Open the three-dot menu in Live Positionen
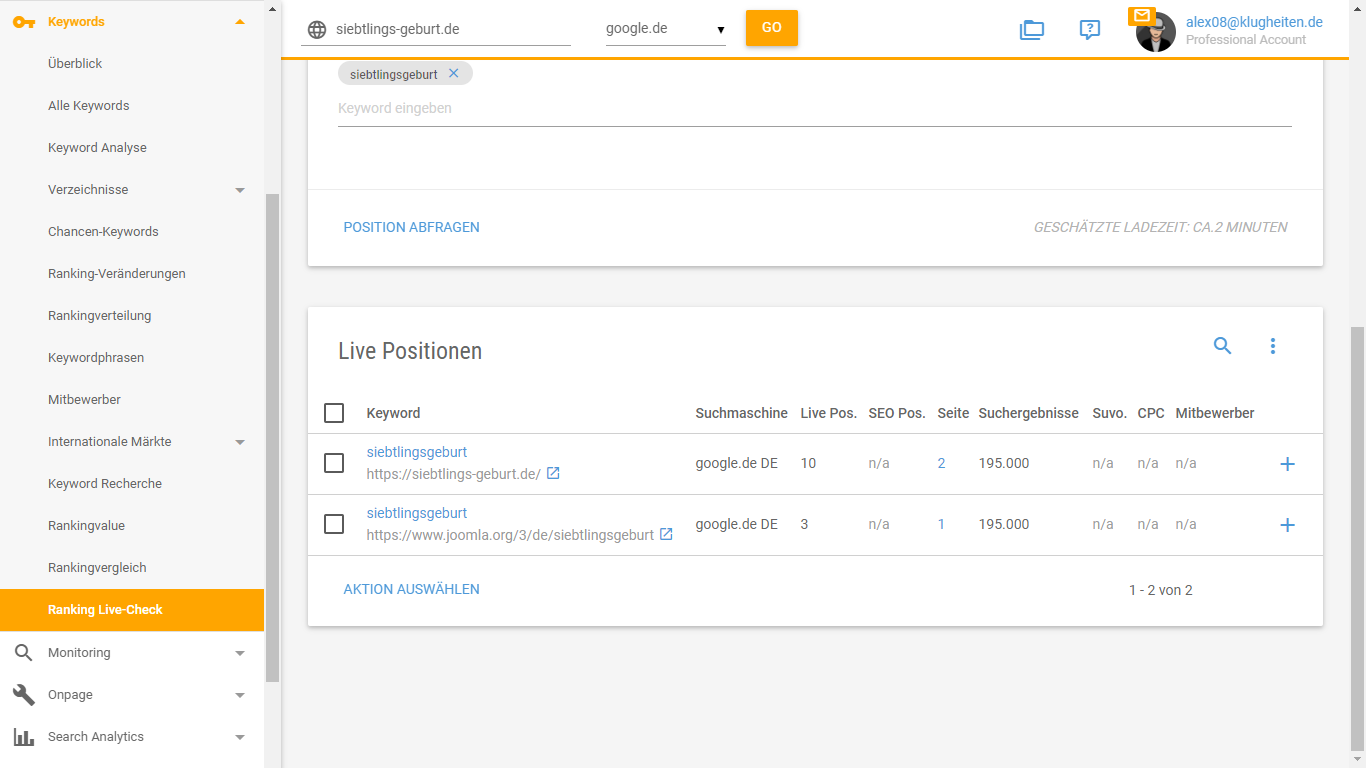 1273,346
